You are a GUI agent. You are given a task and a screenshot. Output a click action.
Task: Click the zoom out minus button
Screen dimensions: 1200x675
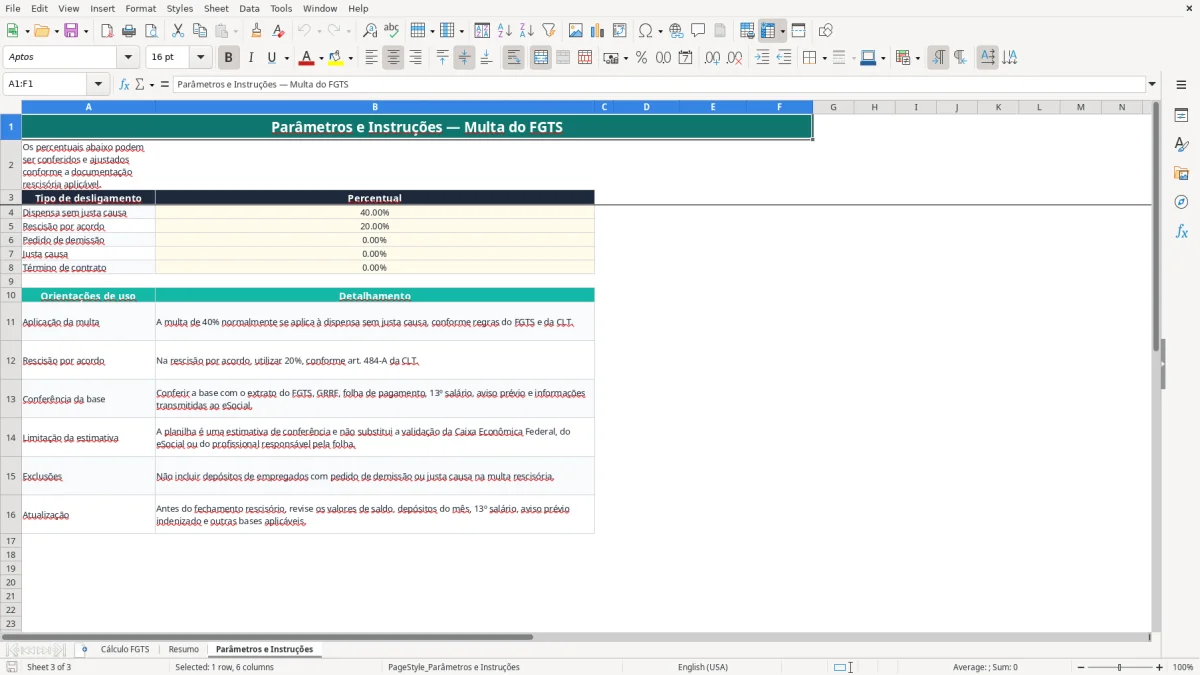1082,667
